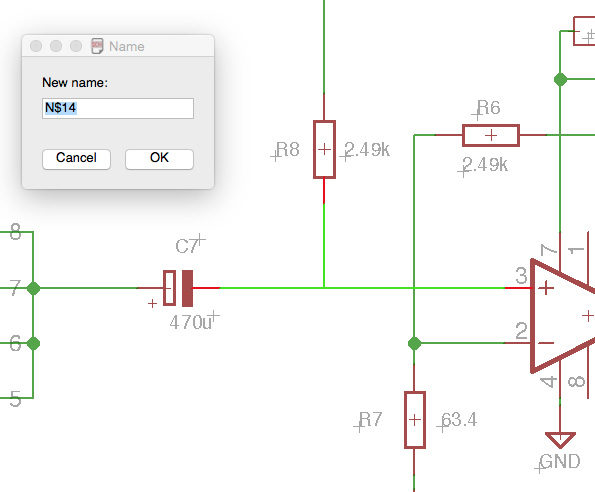595x492 pixels.
Task: Click the R8 name label
Action: click(x=288, y=149)
